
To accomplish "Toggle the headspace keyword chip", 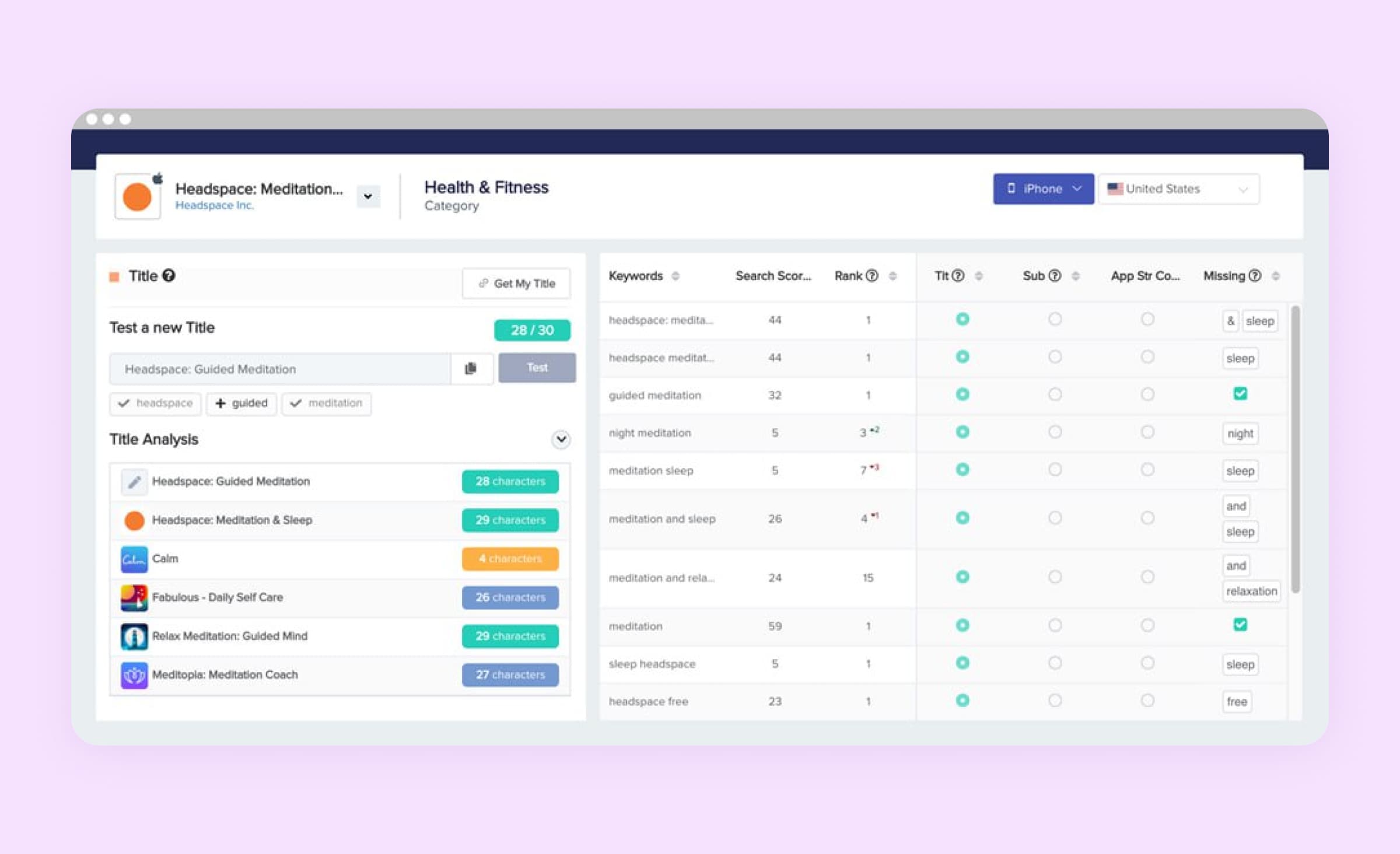I will coord(155,403).
